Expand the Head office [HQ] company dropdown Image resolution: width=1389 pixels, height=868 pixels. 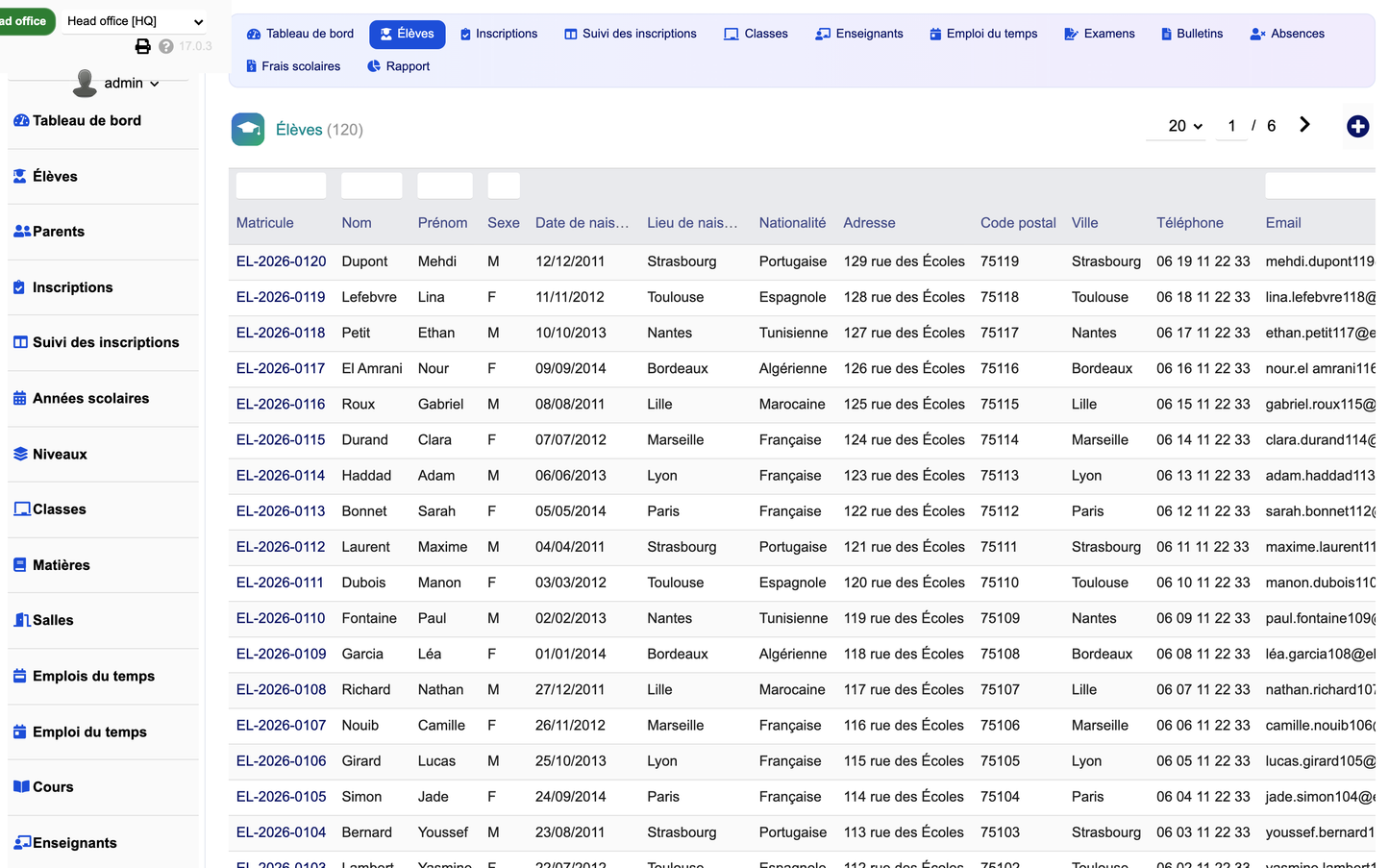[x=135, y=21]
